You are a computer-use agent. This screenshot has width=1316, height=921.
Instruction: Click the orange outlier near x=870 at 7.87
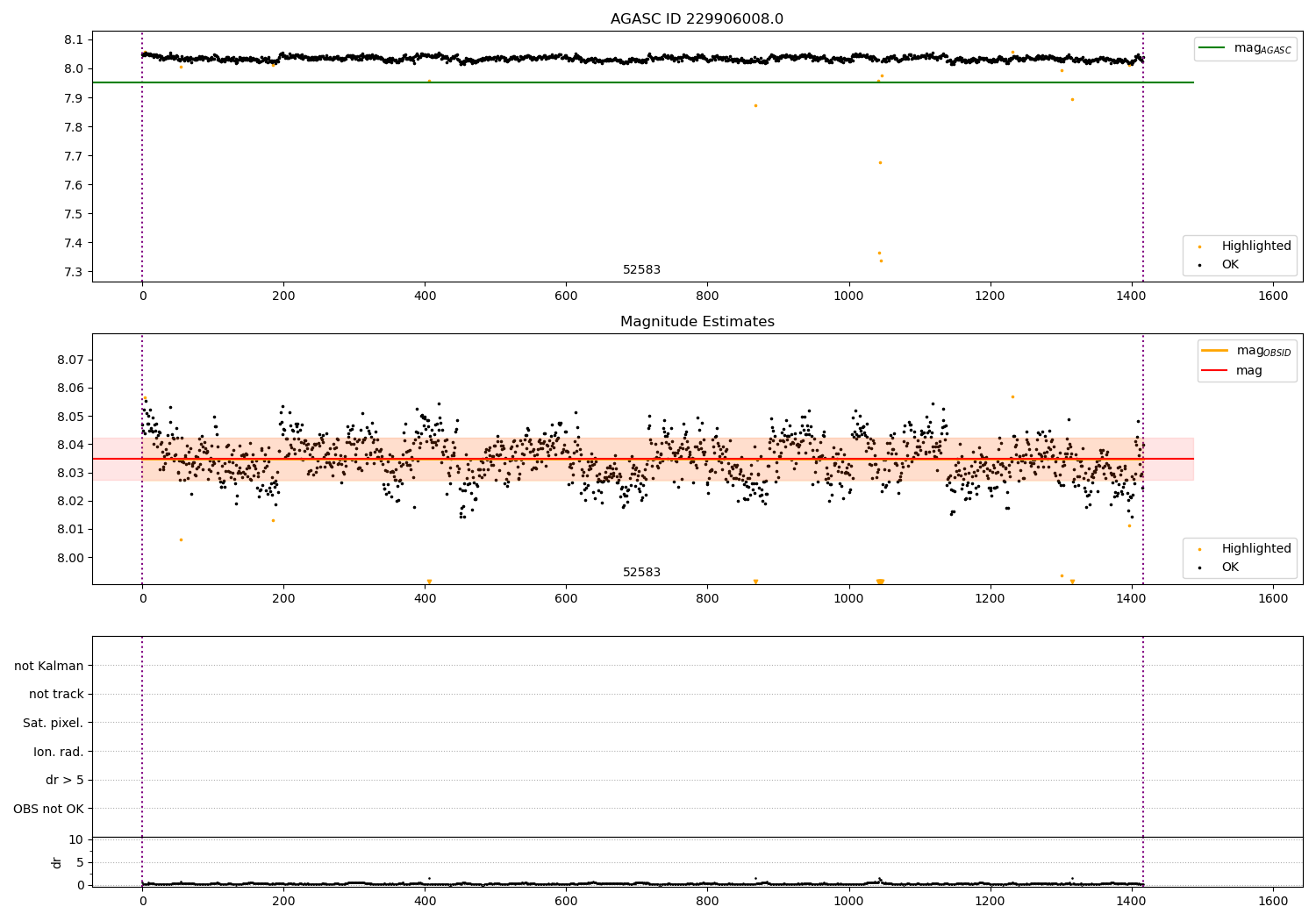[x=755, y=105]
